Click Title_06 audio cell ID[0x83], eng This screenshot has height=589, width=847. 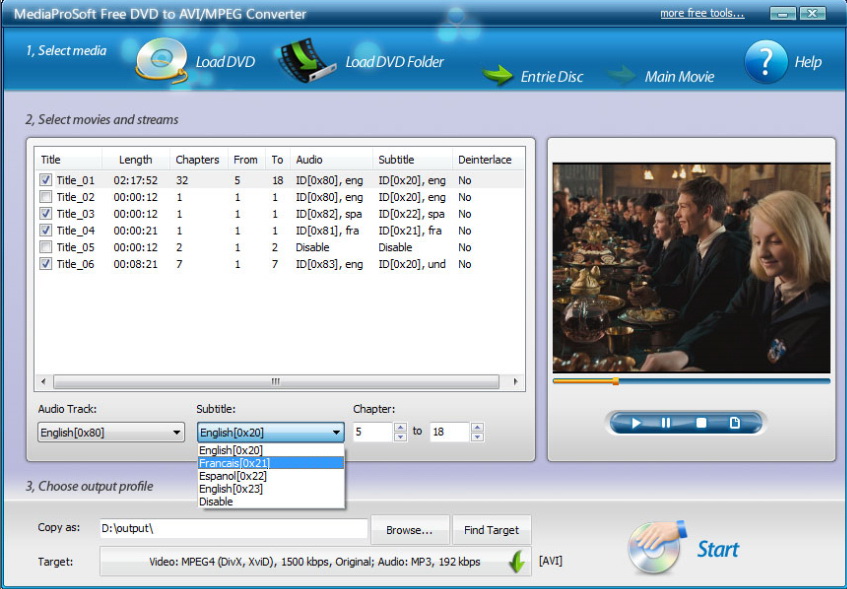(330, 264)
